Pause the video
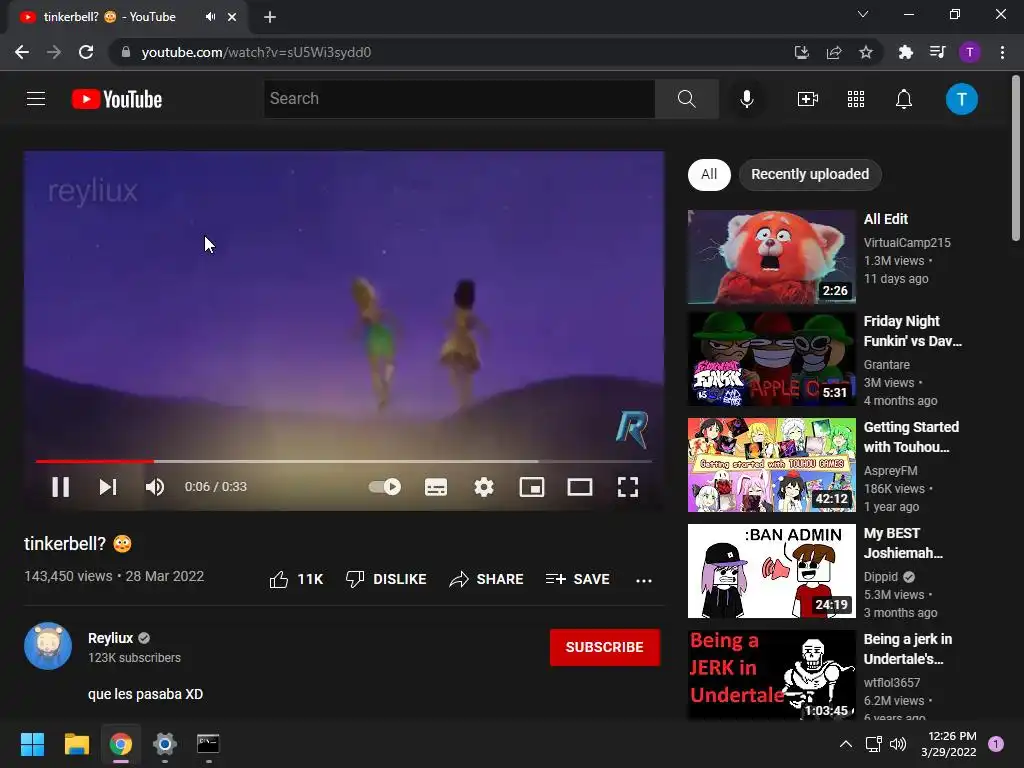1024x768 pixels. point(61,487)
